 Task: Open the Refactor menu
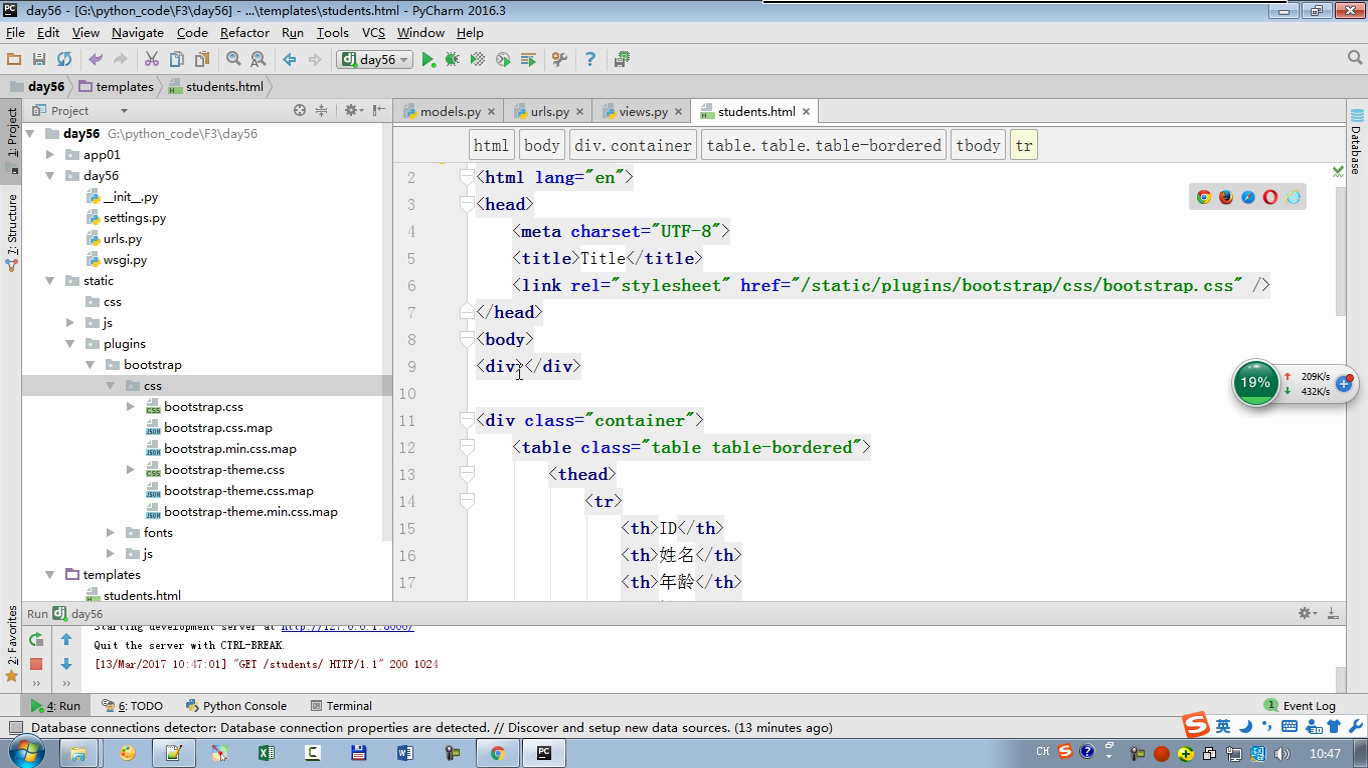pos(244,32)
